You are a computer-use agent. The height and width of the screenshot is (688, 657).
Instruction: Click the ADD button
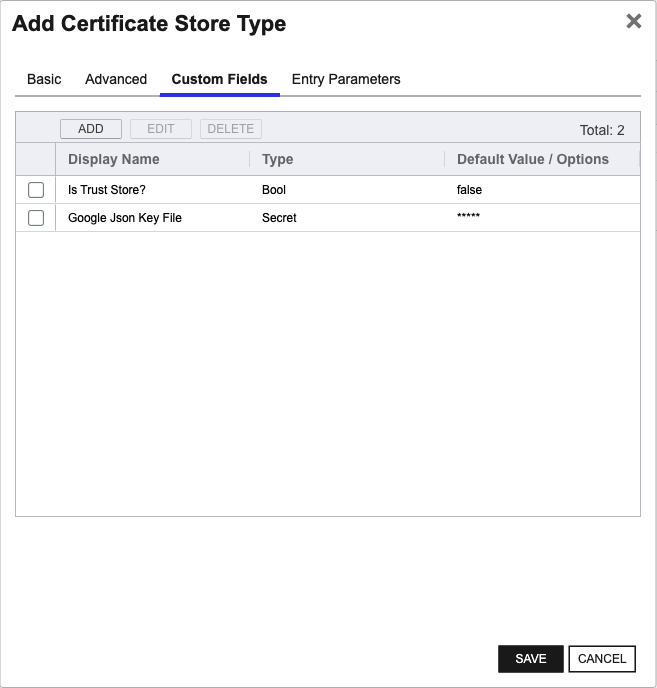pos(91,129)
